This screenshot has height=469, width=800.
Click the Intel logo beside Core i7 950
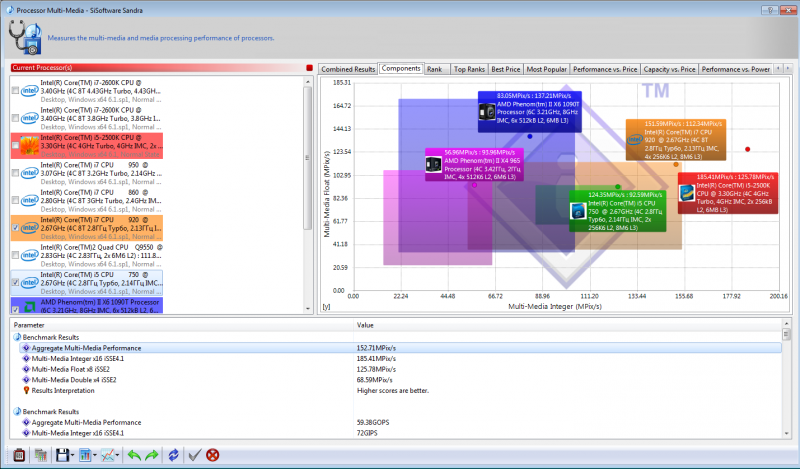[30, 173]
